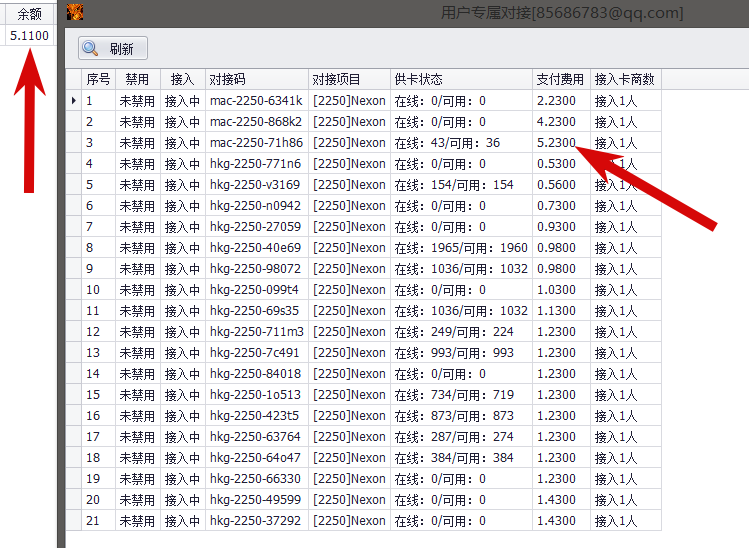
Task: Click 未禁用 cell in row 10
Action: tap(138, 290)
